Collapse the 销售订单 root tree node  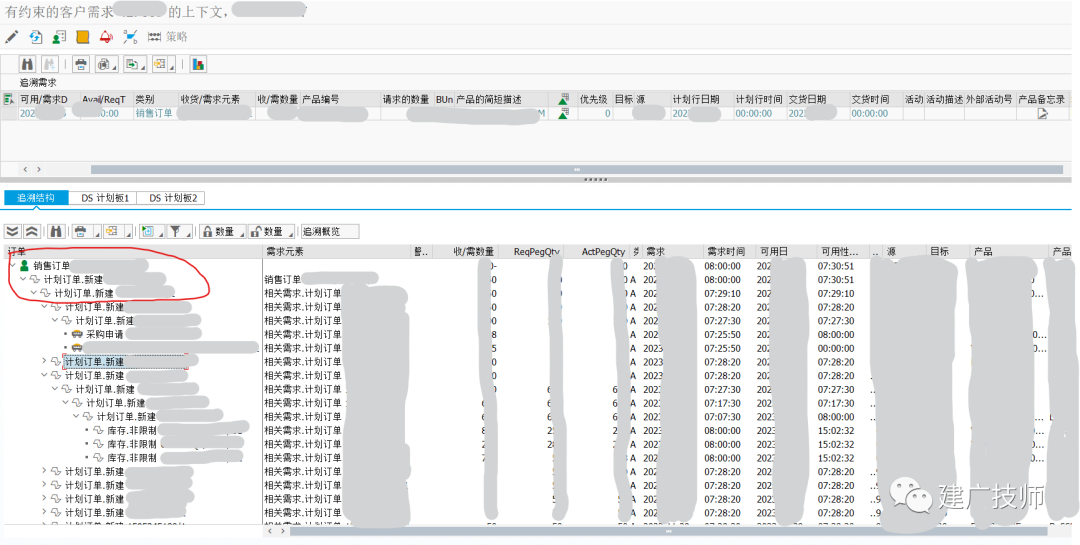[13, 265]
